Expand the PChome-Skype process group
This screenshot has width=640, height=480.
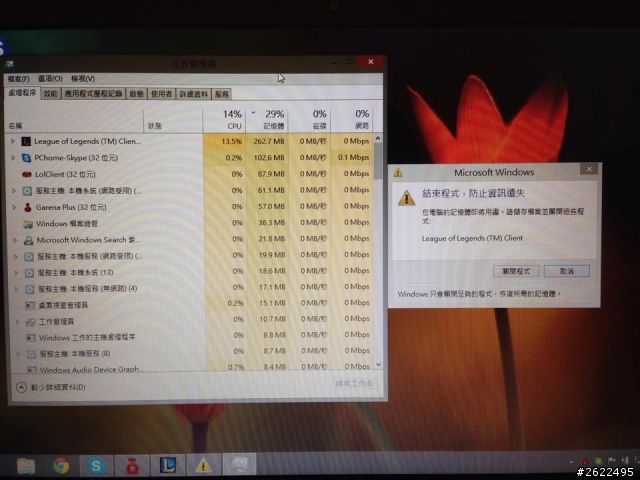pyautogui.click(x=13, y=158)
